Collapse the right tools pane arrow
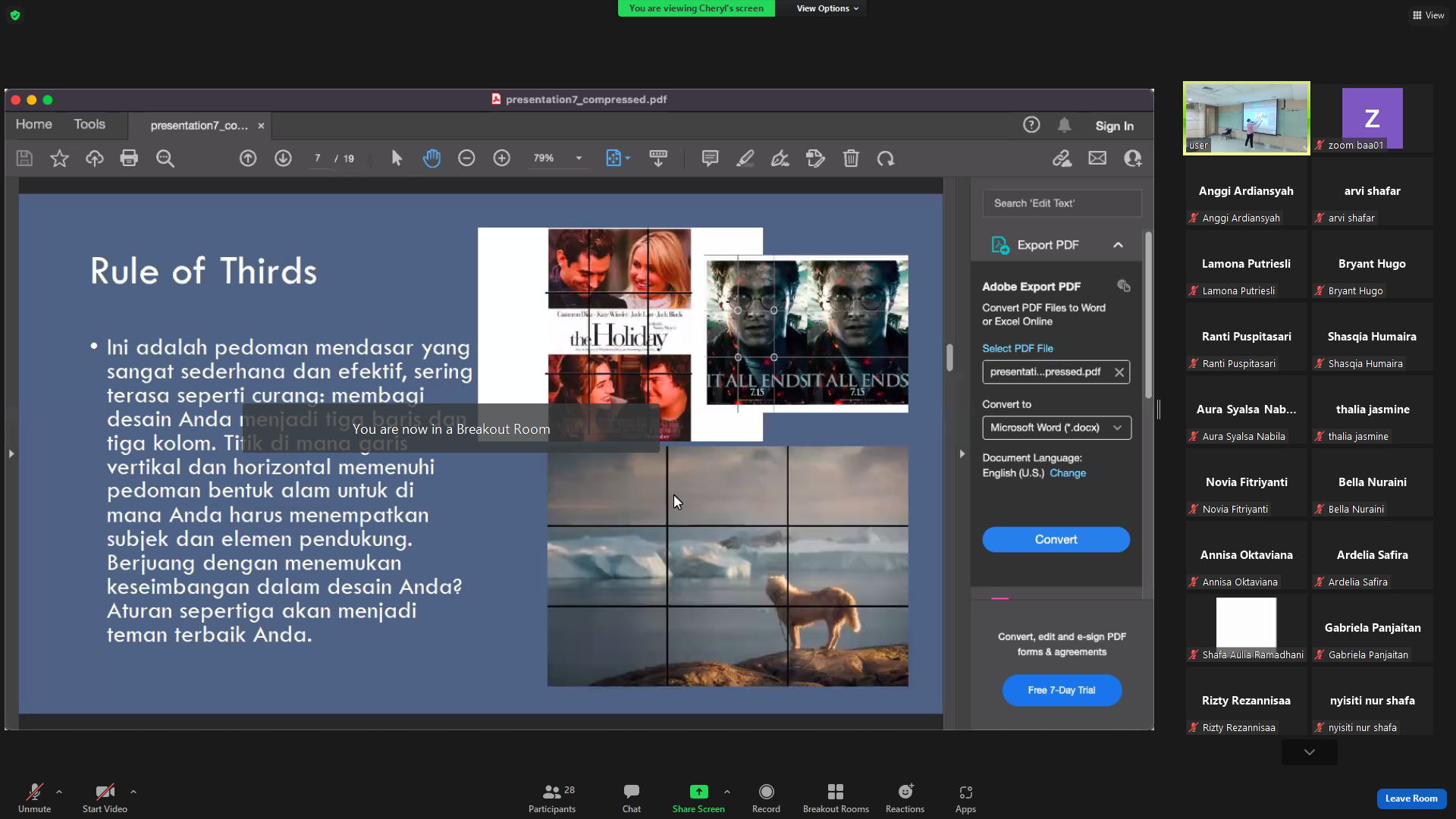The width and height of the screenshot is (1456, 819). [962, 453]
